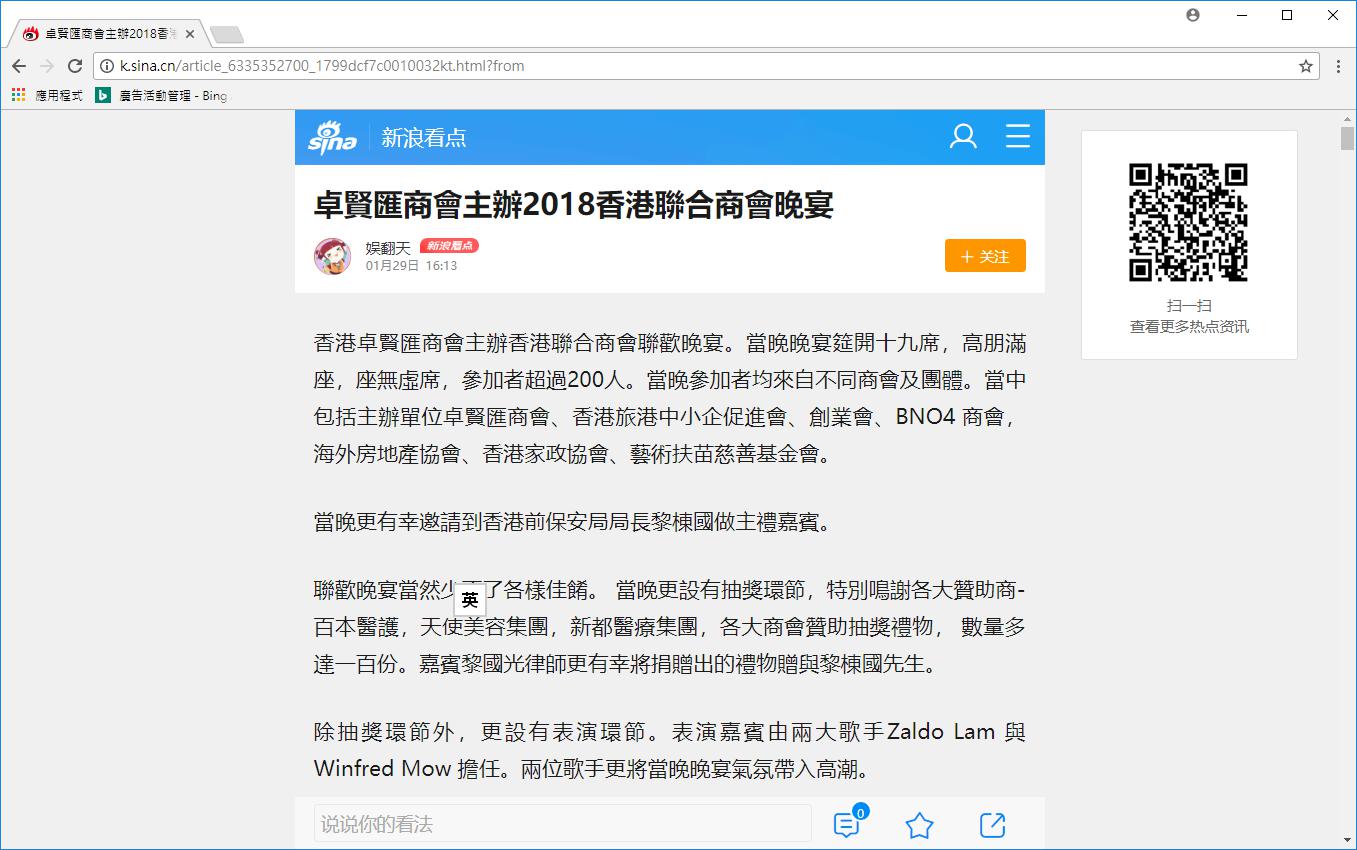The height and width of the screenshot is (850, 1357).
Task: Click the paragraph mentioning Zaldo Lam
Action: [x=670, y=750]
